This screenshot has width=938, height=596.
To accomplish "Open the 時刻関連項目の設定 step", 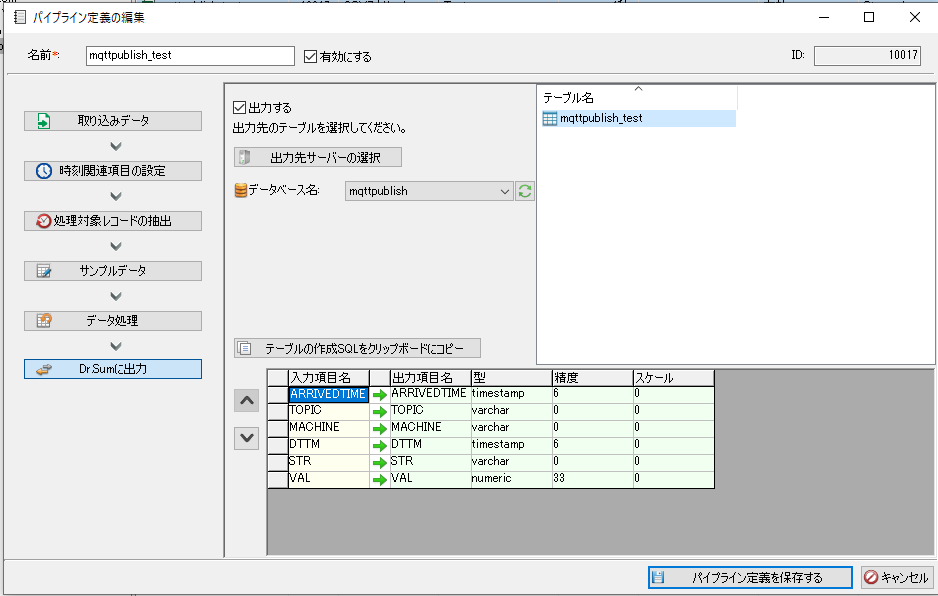I will [x=113, y=171].
